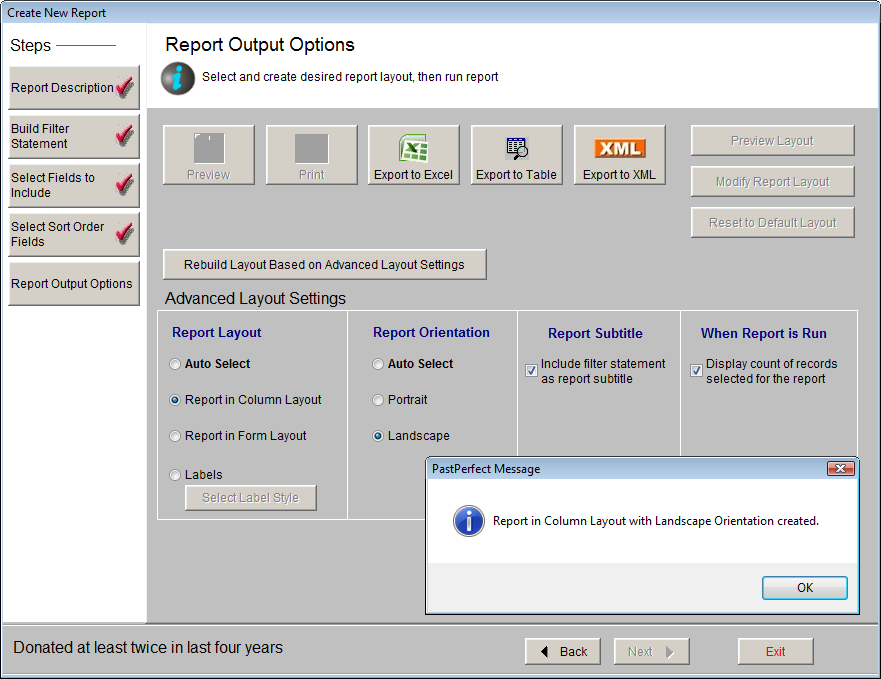Screen dimensions: 881x679
Task: Click Rebuild Layout Based on Advanced Layout Settings
Action: (x=324, y=264)
